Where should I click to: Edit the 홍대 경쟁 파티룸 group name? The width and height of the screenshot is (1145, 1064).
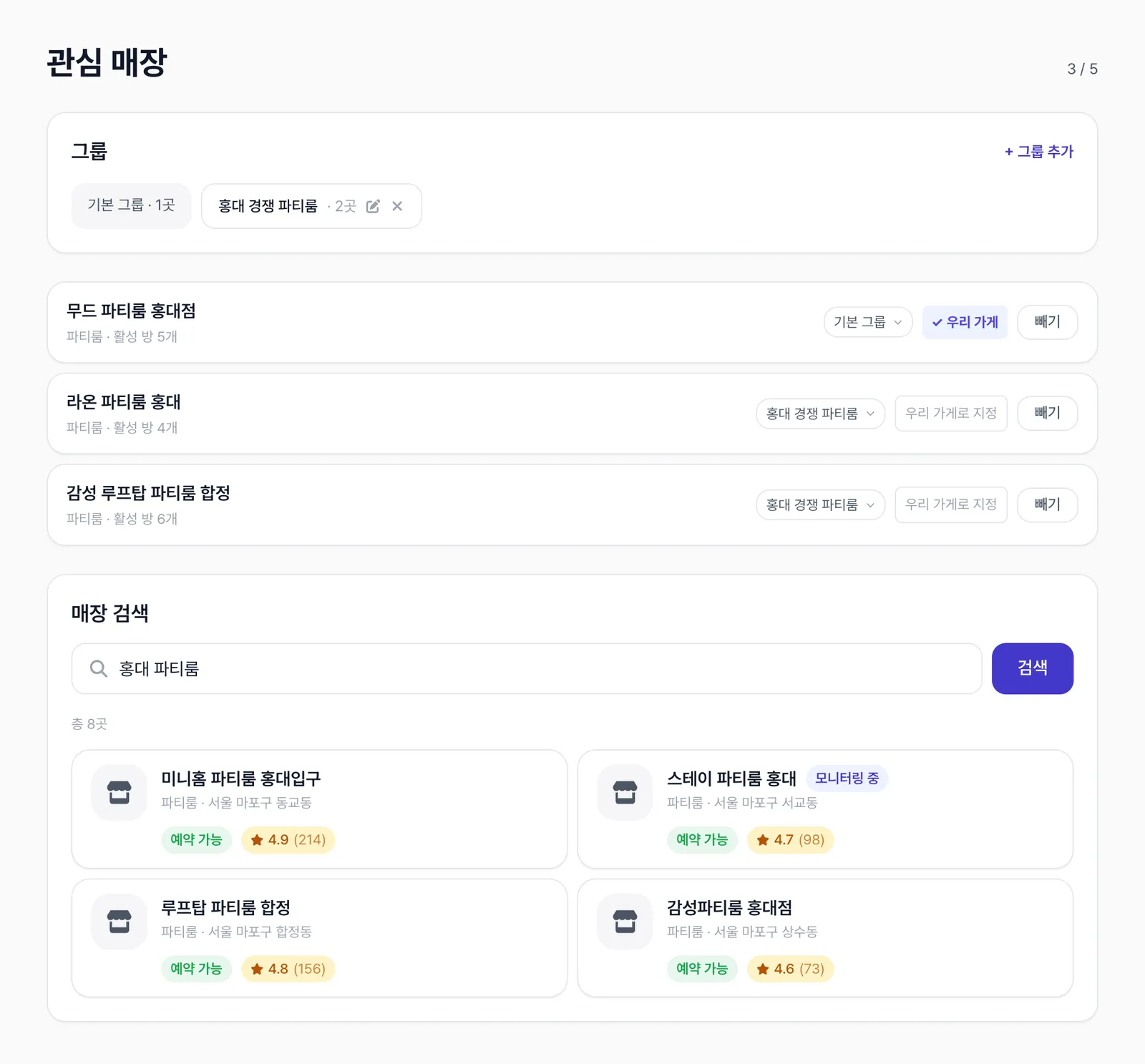click(373, 206)
